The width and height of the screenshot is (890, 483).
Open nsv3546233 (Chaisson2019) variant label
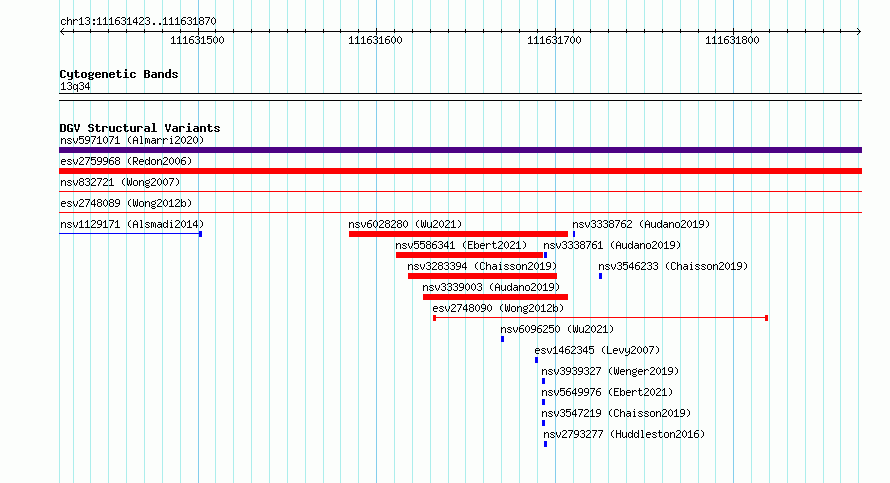(673, 266)
